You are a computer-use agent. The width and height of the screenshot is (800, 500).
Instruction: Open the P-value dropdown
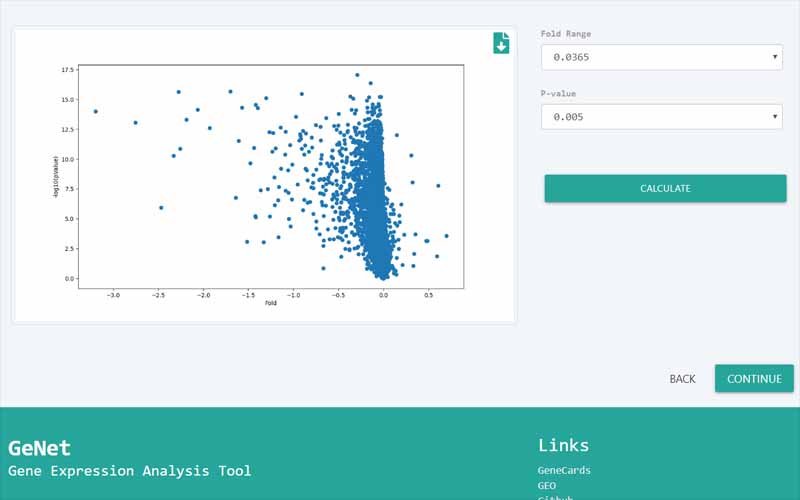coord(660,117)
